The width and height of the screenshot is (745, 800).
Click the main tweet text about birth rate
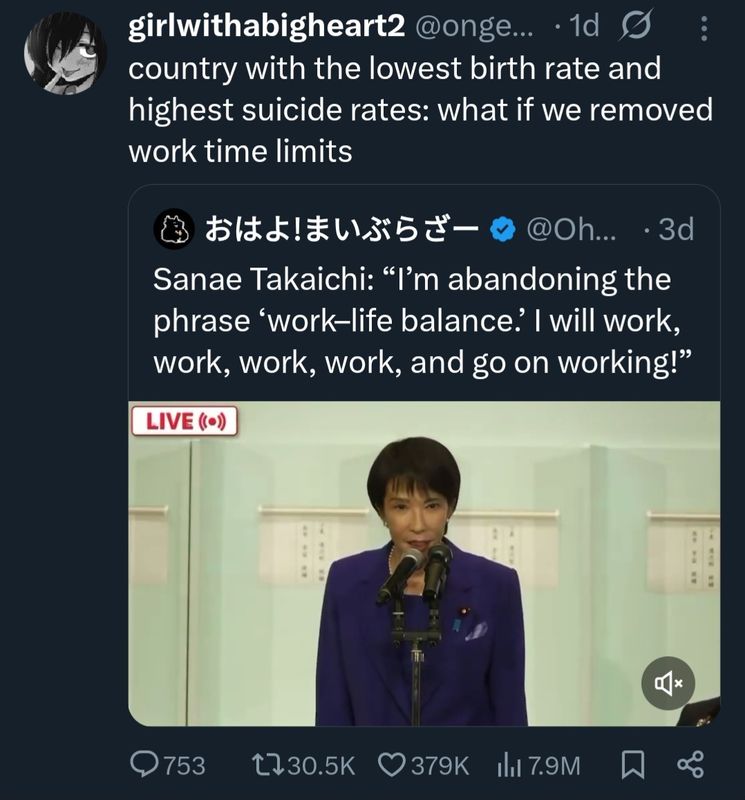point(420,112)
